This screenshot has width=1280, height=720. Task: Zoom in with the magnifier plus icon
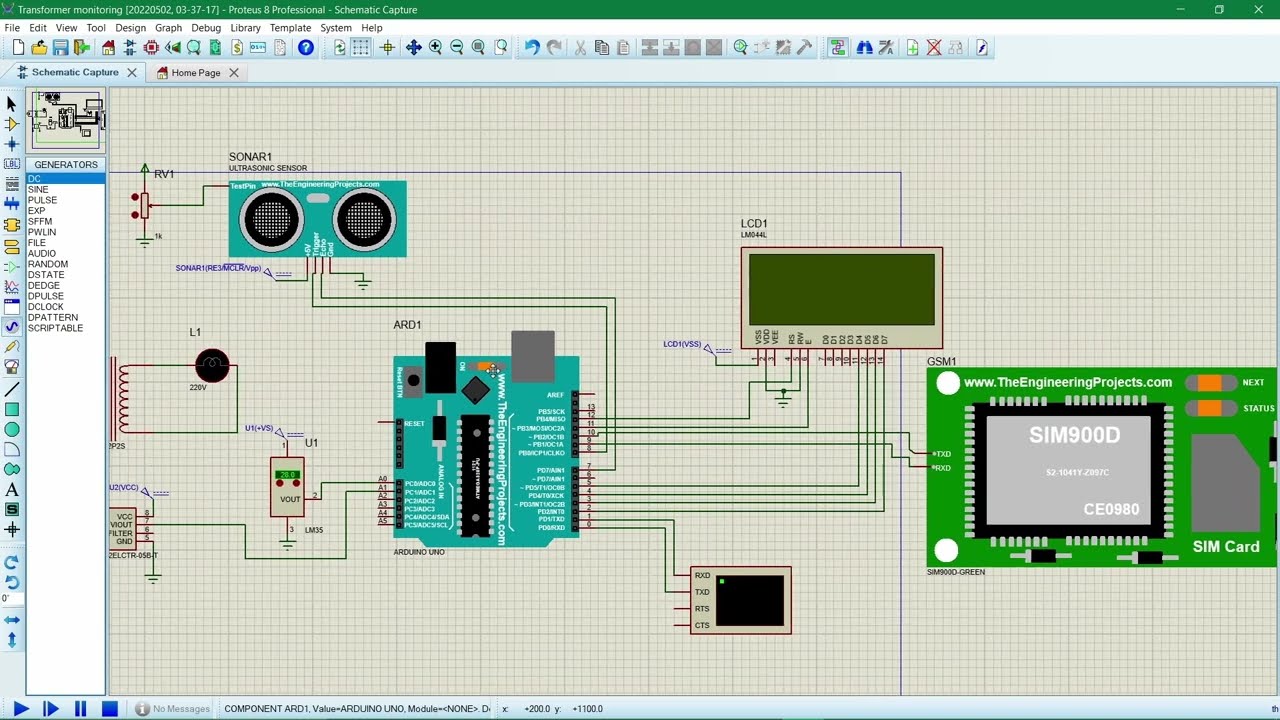click(435, 47)
